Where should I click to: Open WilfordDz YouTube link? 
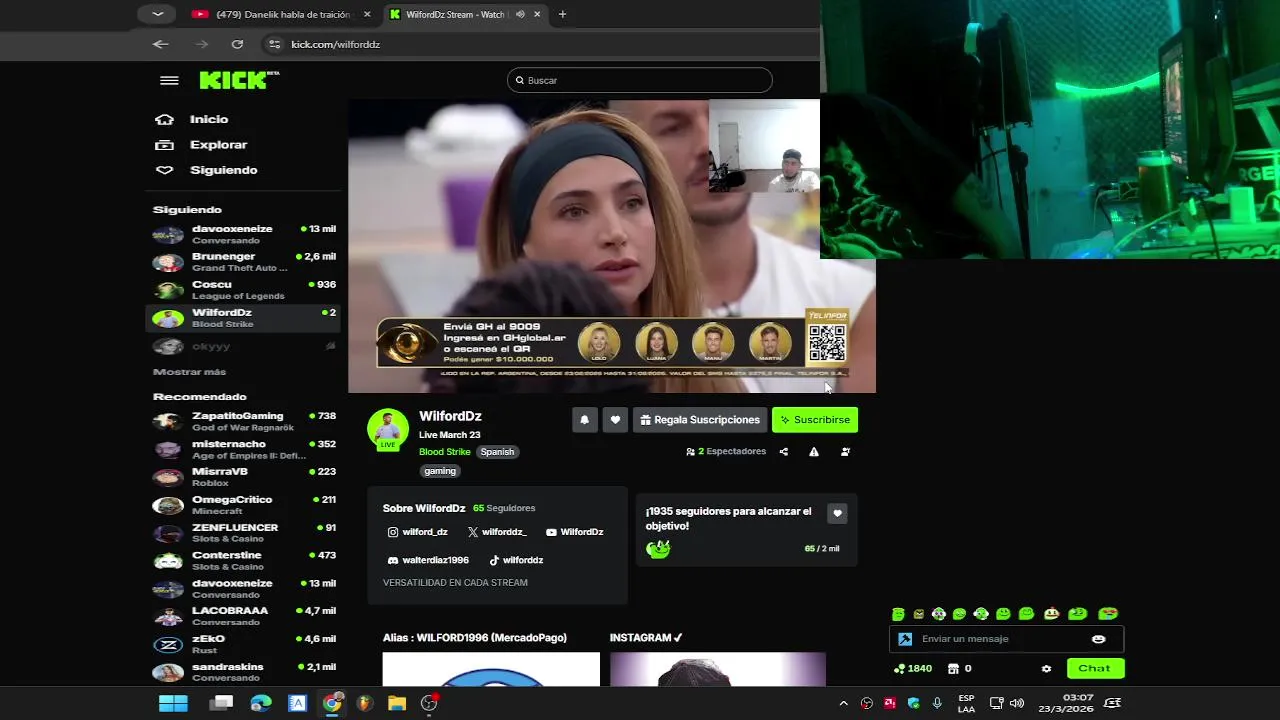(x=575, y=532)
